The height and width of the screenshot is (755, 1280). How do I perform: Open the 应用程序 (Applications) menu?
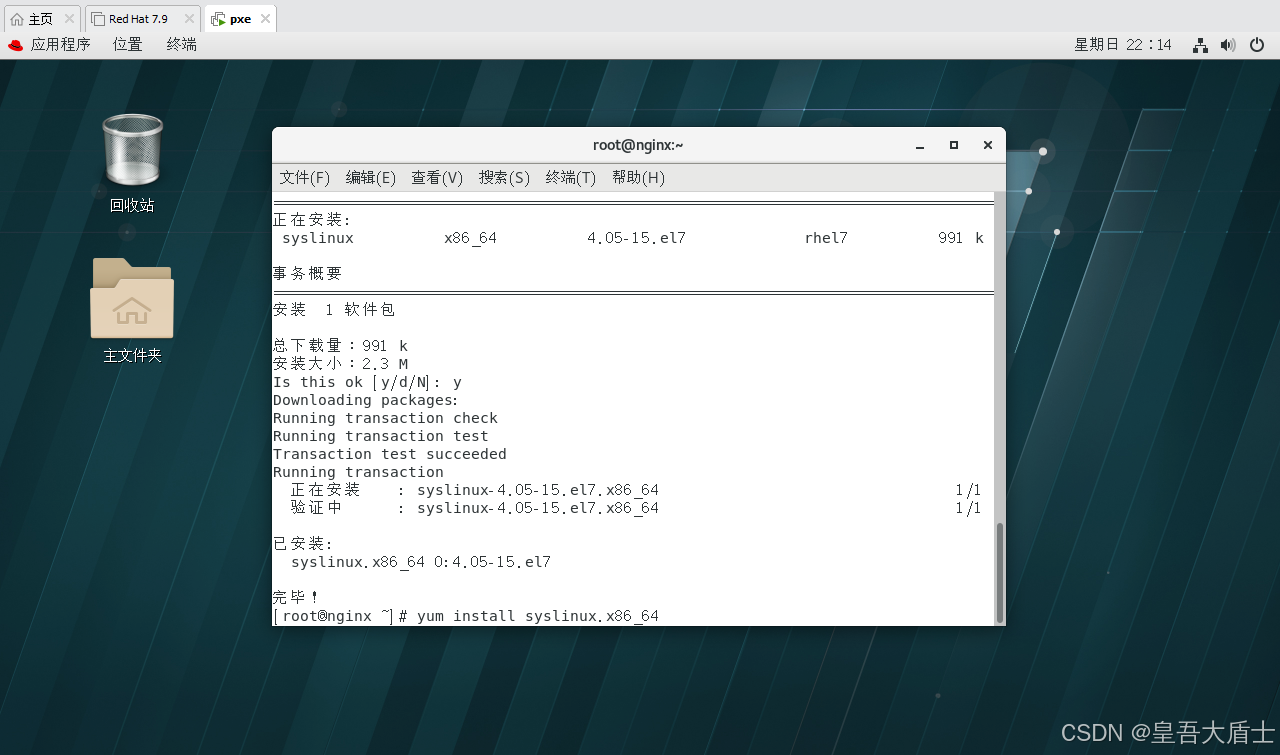click(60, 45)
